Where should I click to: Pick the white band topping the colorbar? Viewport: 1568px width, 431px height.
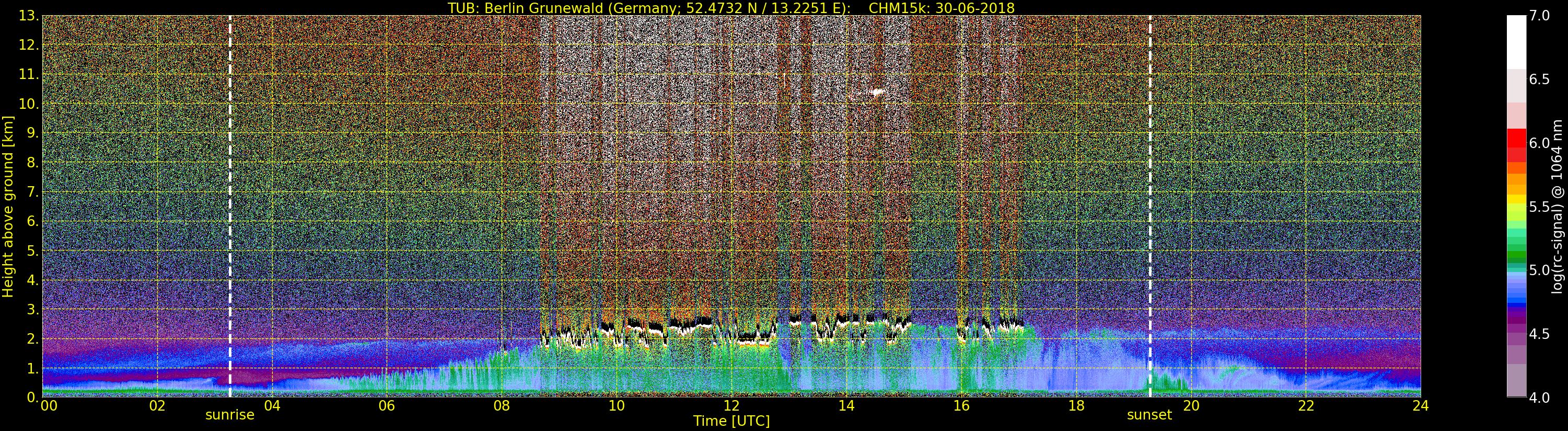(1516, 41)
